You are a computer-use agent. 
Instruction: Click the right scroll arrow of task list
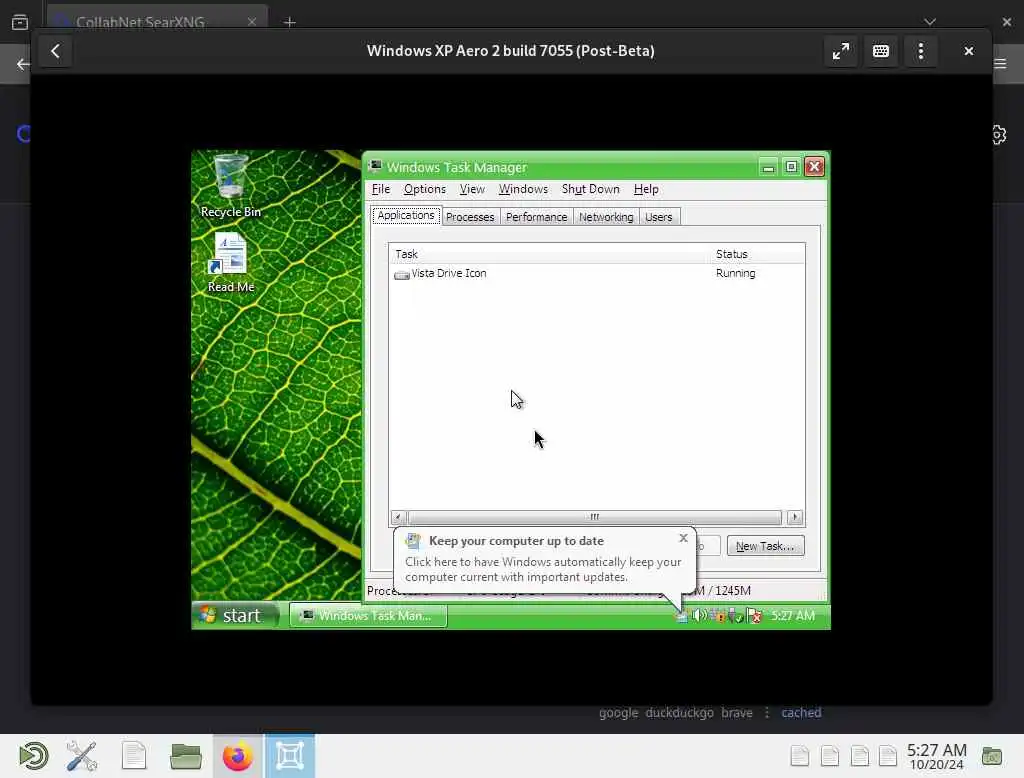pyautogui.click(x=795, y=517)
